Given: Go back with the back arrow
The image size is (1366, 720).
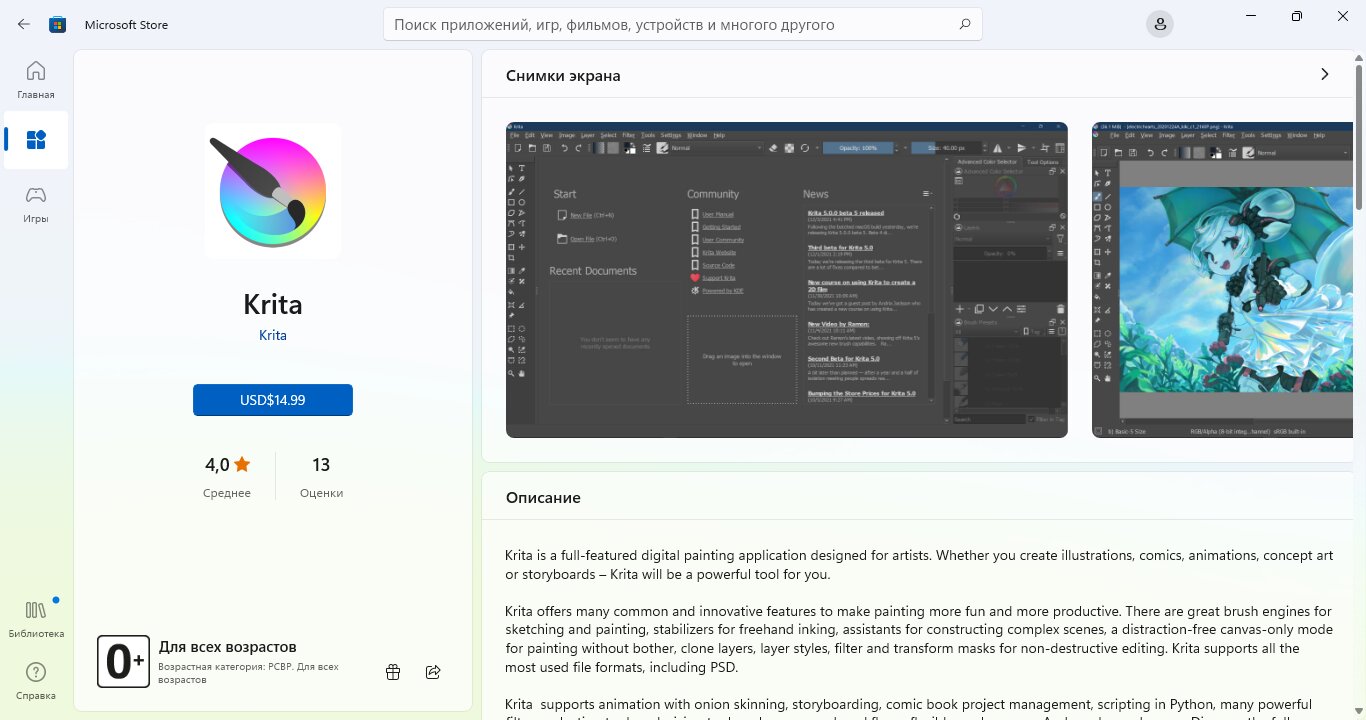Looking at the screenshot, I should (x=24, y=24).
